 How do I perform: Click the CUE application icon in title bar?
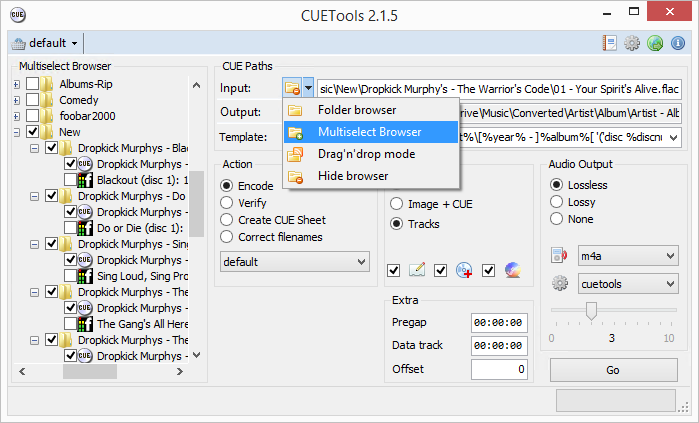pos(17,15)
